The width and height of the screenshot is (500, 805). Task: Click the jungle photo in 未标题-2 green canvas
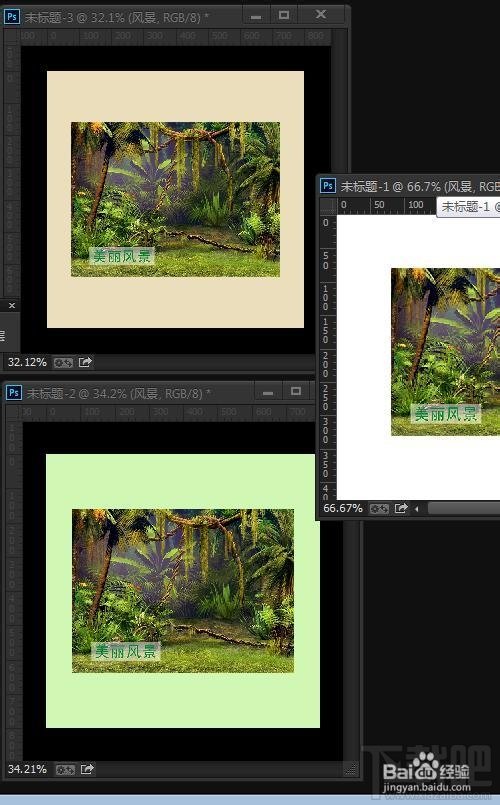[x=183, y=591]
